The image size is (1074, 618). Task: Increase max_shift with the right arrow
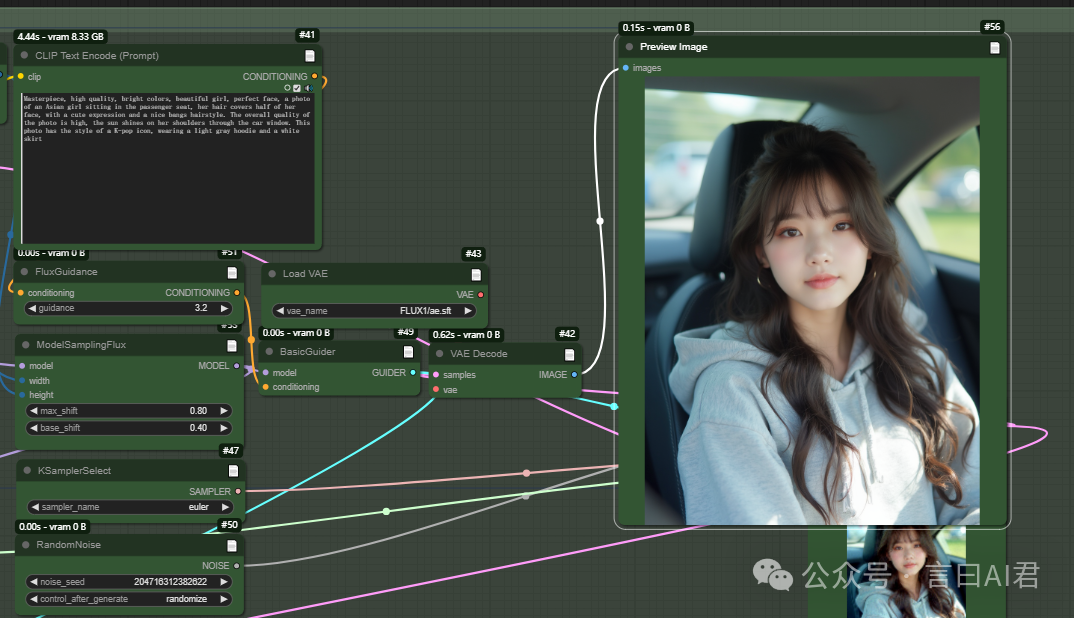tap(224, 411)
